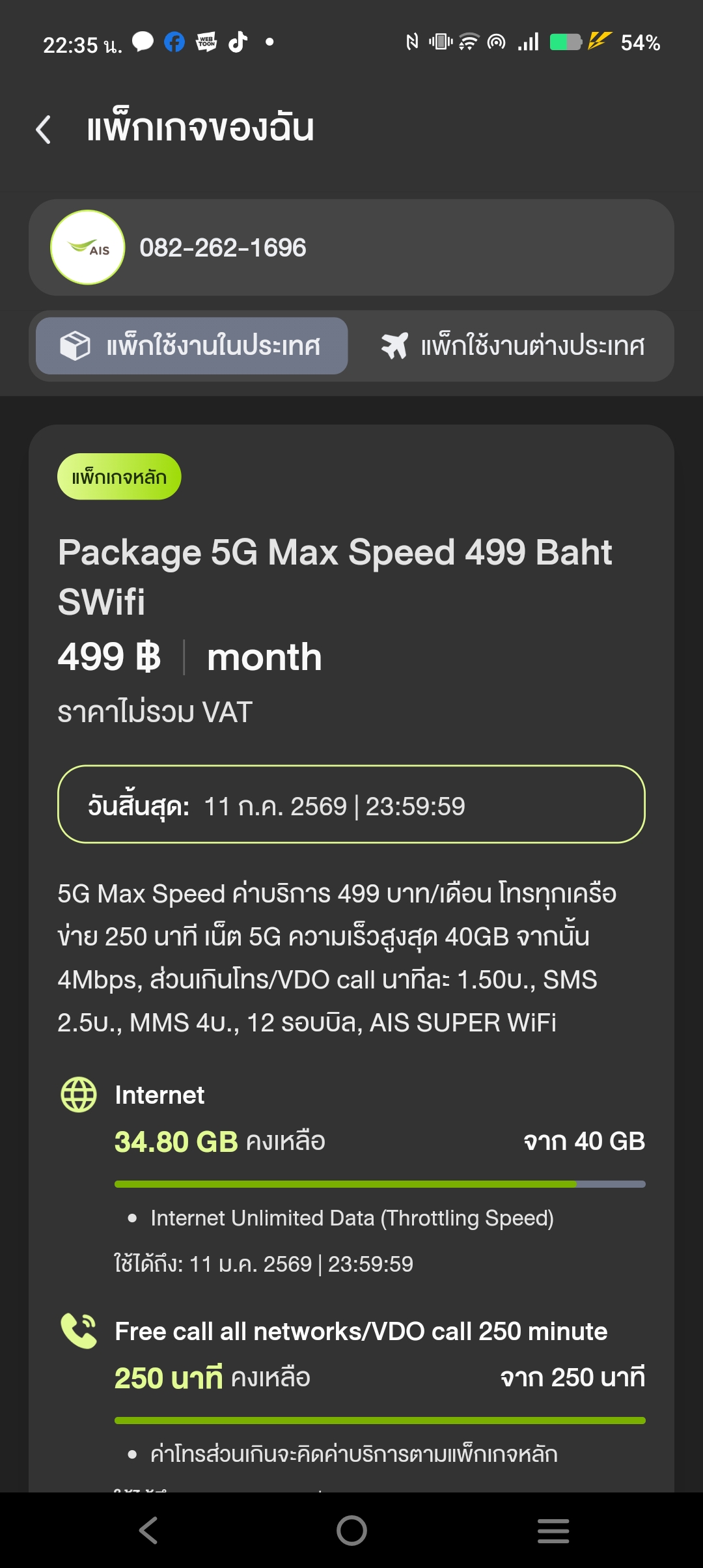
Task: Tap the แพ็กเกจหลัก green badge
Action: (x=119, y=477)
